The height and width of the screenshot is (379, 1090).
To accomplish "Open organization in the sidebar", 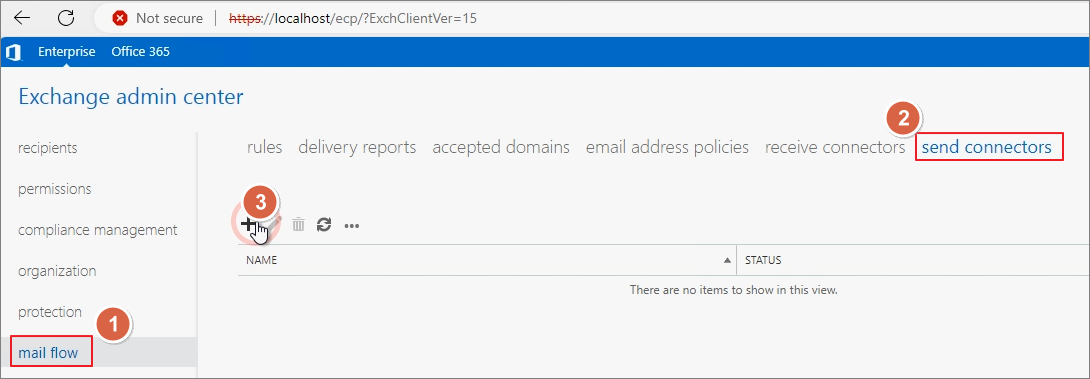I will (57, 271).
